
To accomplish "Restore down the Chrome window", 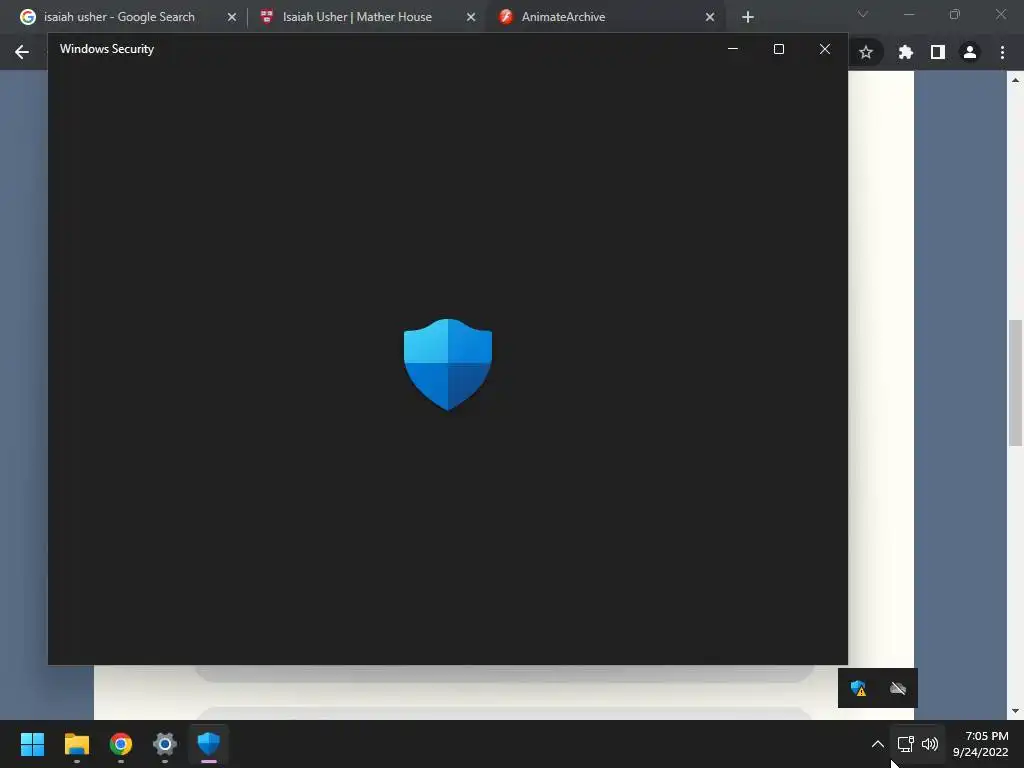I will coord(955,14).
